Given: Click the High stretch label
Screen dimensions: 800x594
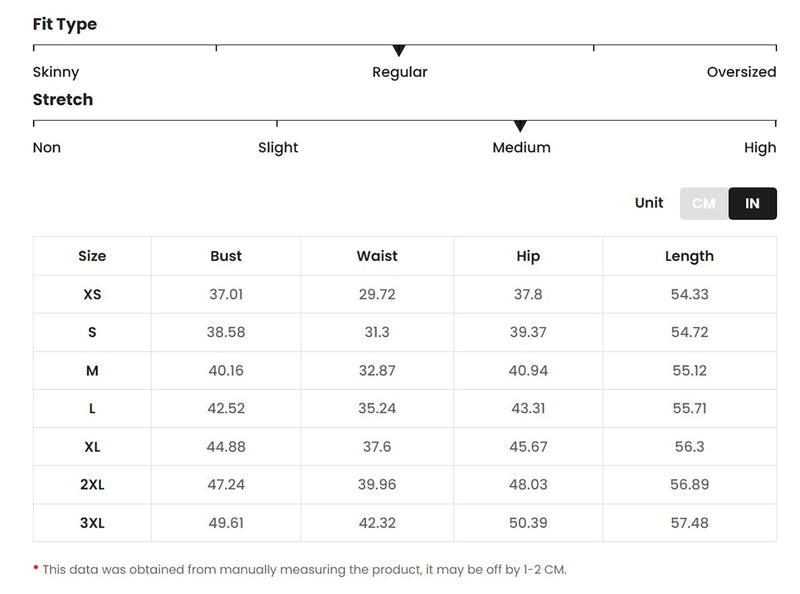Looking at the screenshot, I should [x=760, y=147].
